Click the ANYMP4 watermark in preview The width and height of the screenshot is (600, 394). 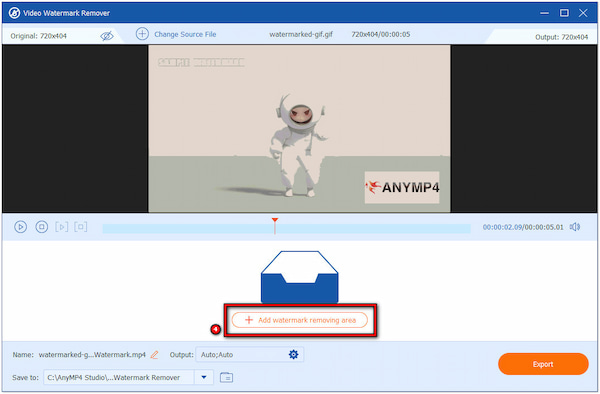[402, 187]
